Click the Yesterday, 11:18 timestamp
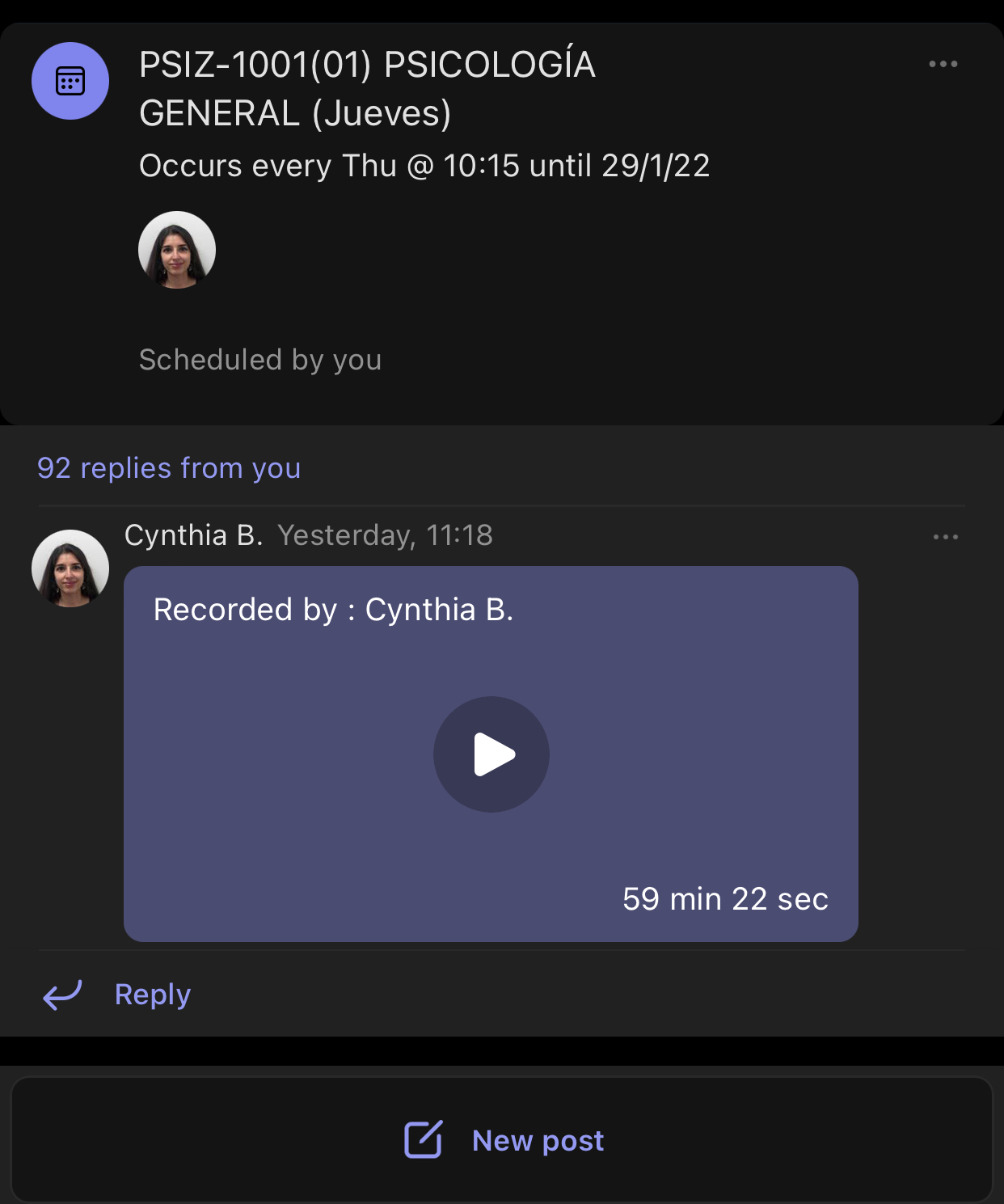The image size is (1004, 1204). (x=385, y=535)
